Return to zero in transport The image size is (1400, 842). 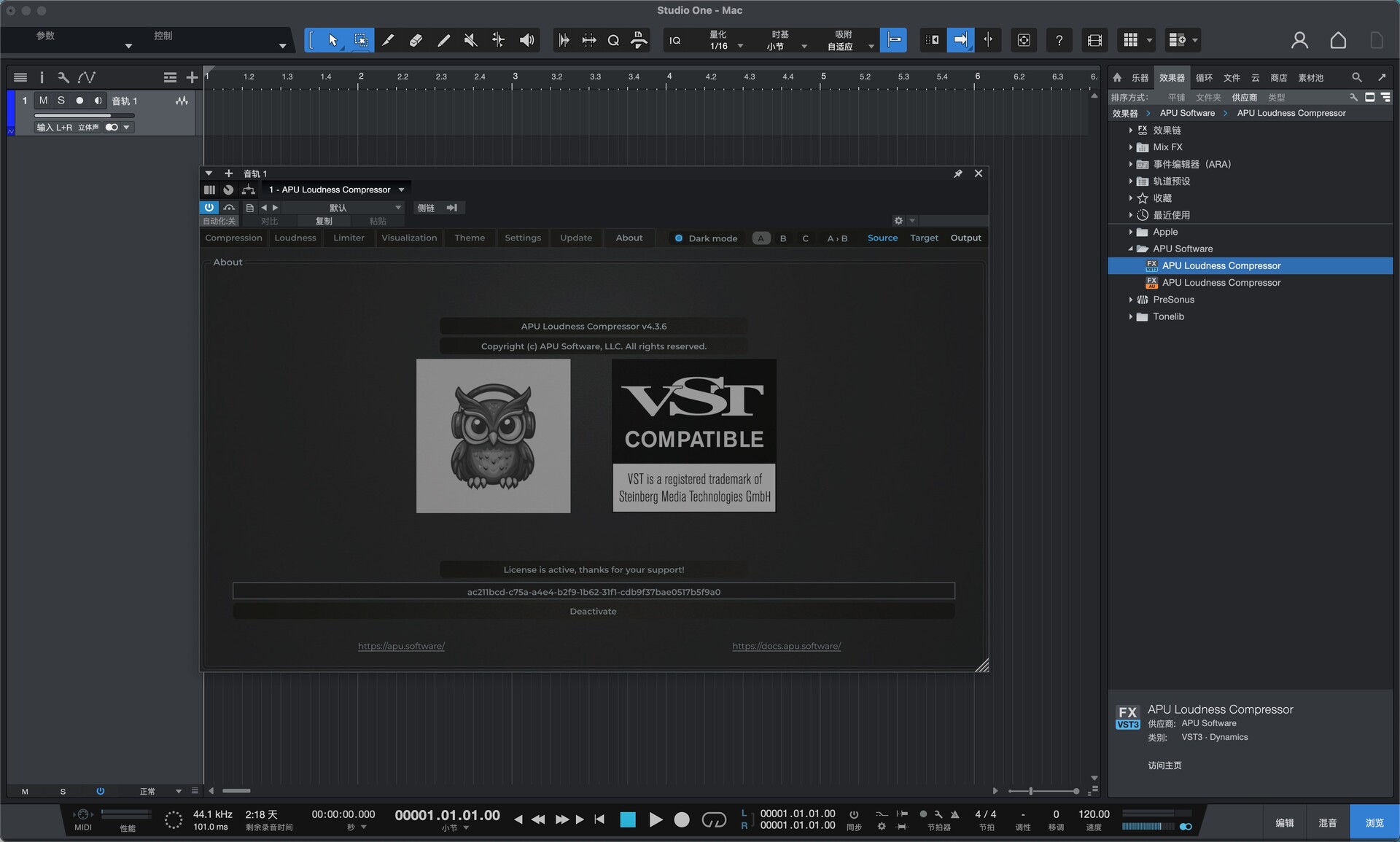[x=599, y=819]
